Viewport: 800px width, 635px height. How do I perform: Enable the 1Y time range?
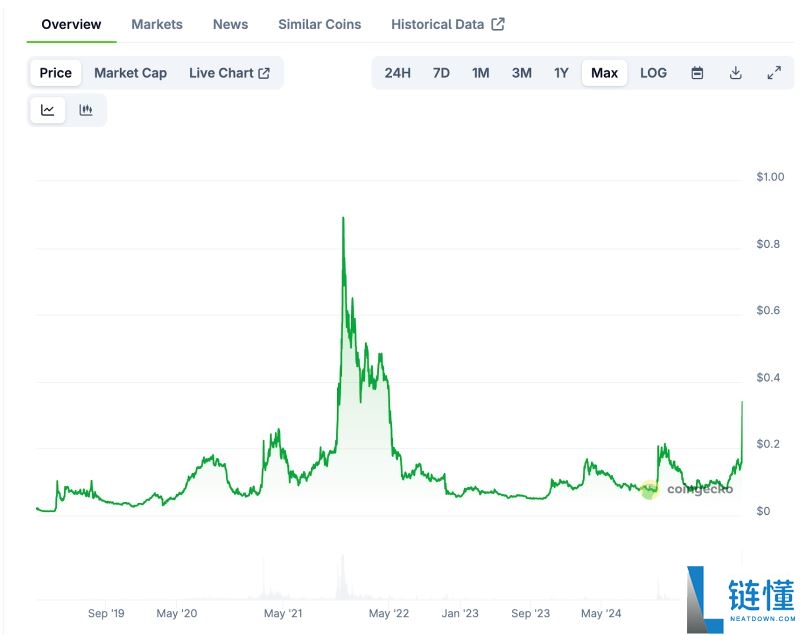click(561, 73)
